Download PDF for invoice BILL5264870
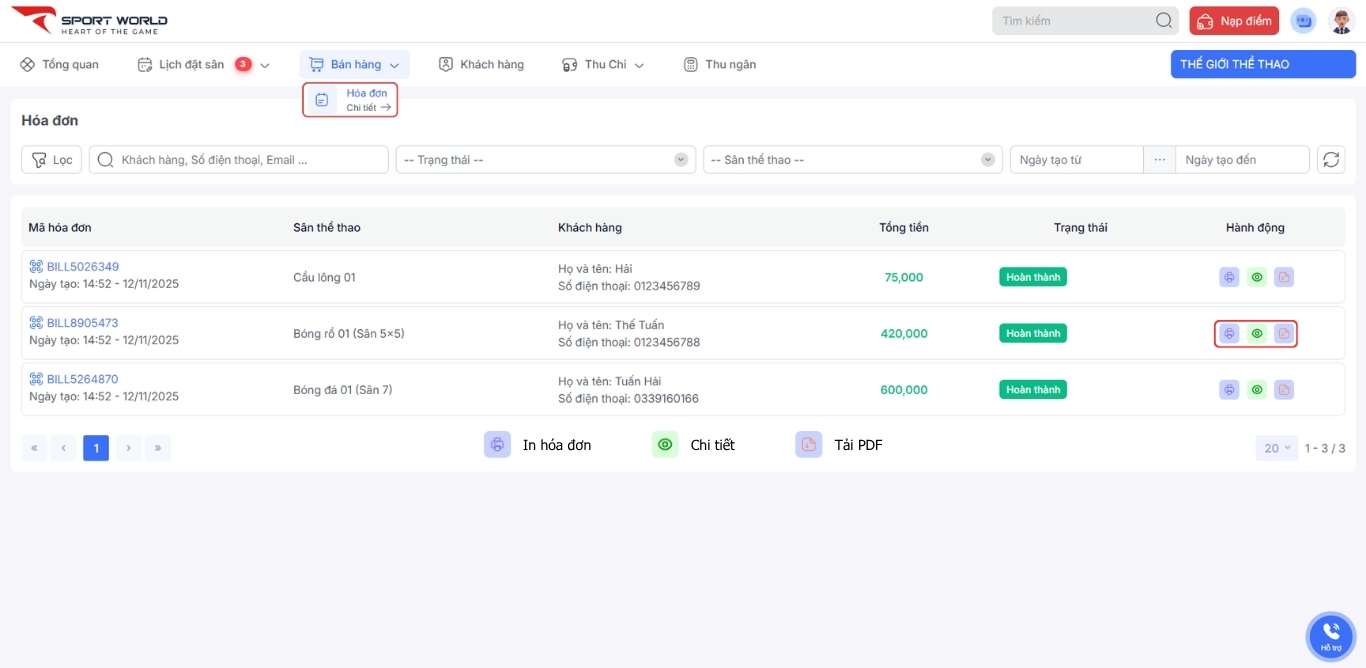 point(1284,389)
